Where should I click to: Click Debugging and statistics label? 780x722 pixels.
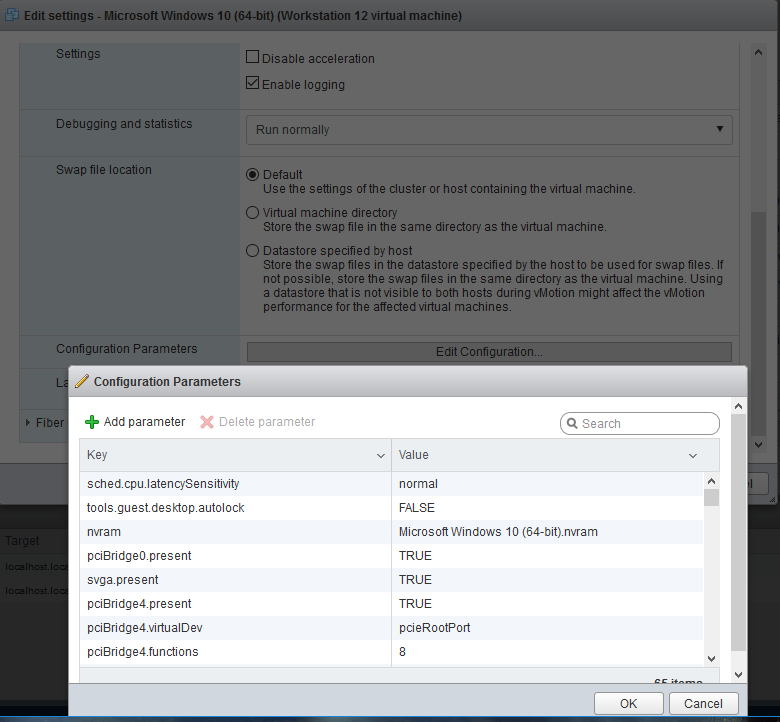click(124, 123)
